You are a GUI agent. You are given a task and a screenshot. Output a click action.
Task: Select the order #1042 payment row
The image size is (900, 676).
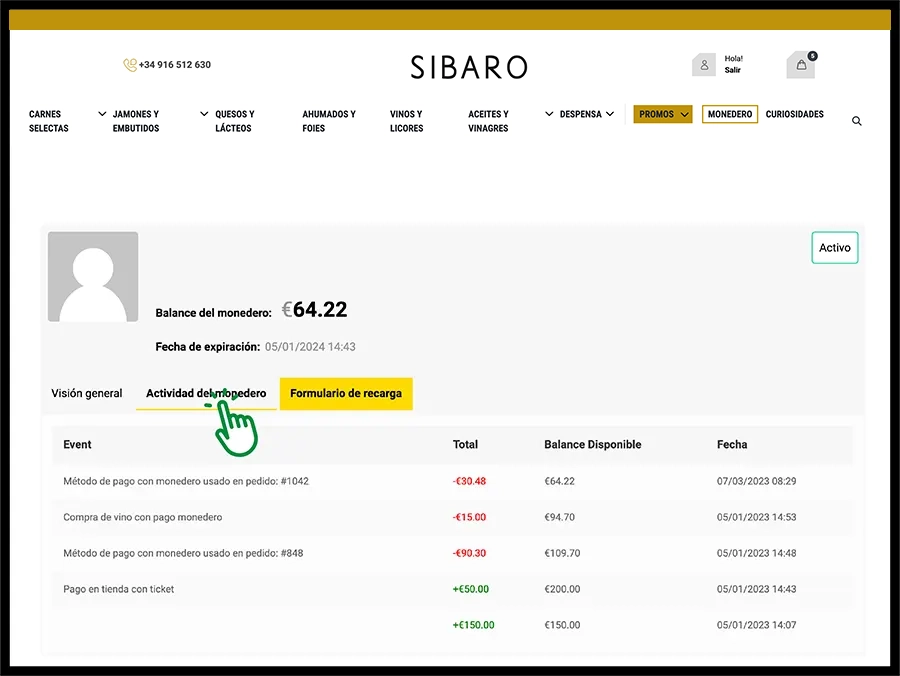[452, 481]
